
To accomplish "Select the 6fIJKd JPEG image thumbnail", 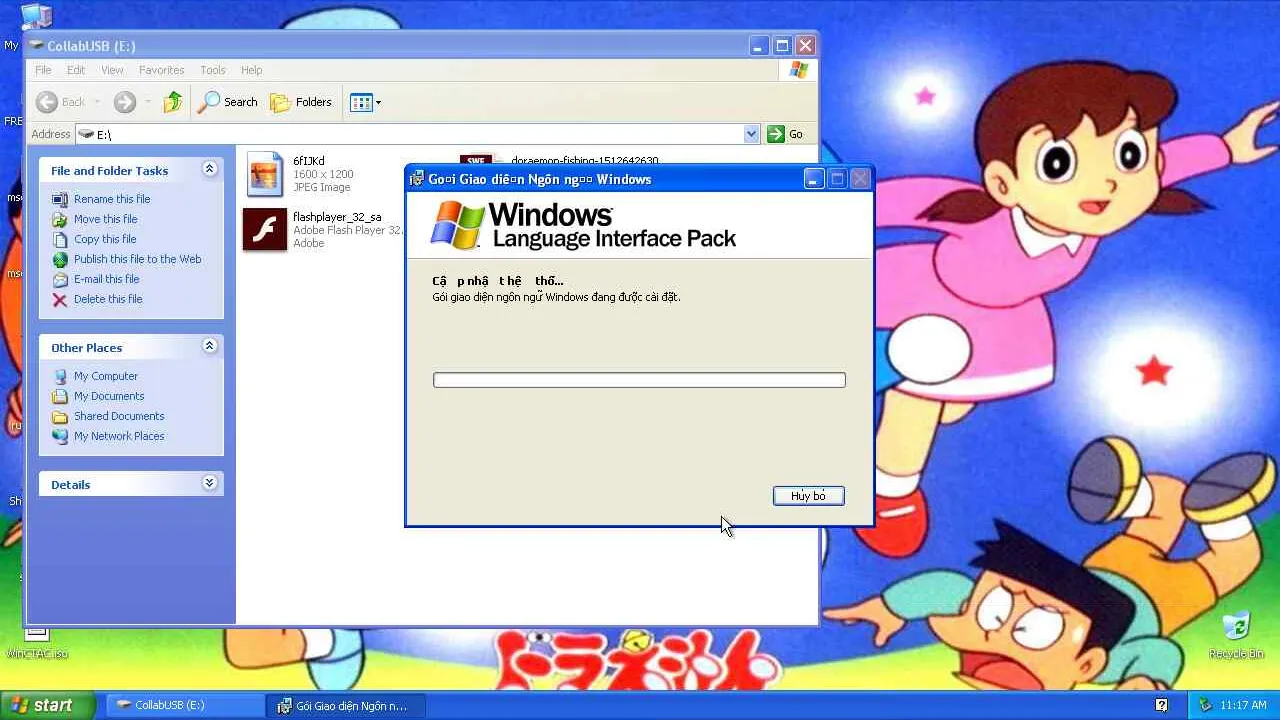I will tap(265, 174).
